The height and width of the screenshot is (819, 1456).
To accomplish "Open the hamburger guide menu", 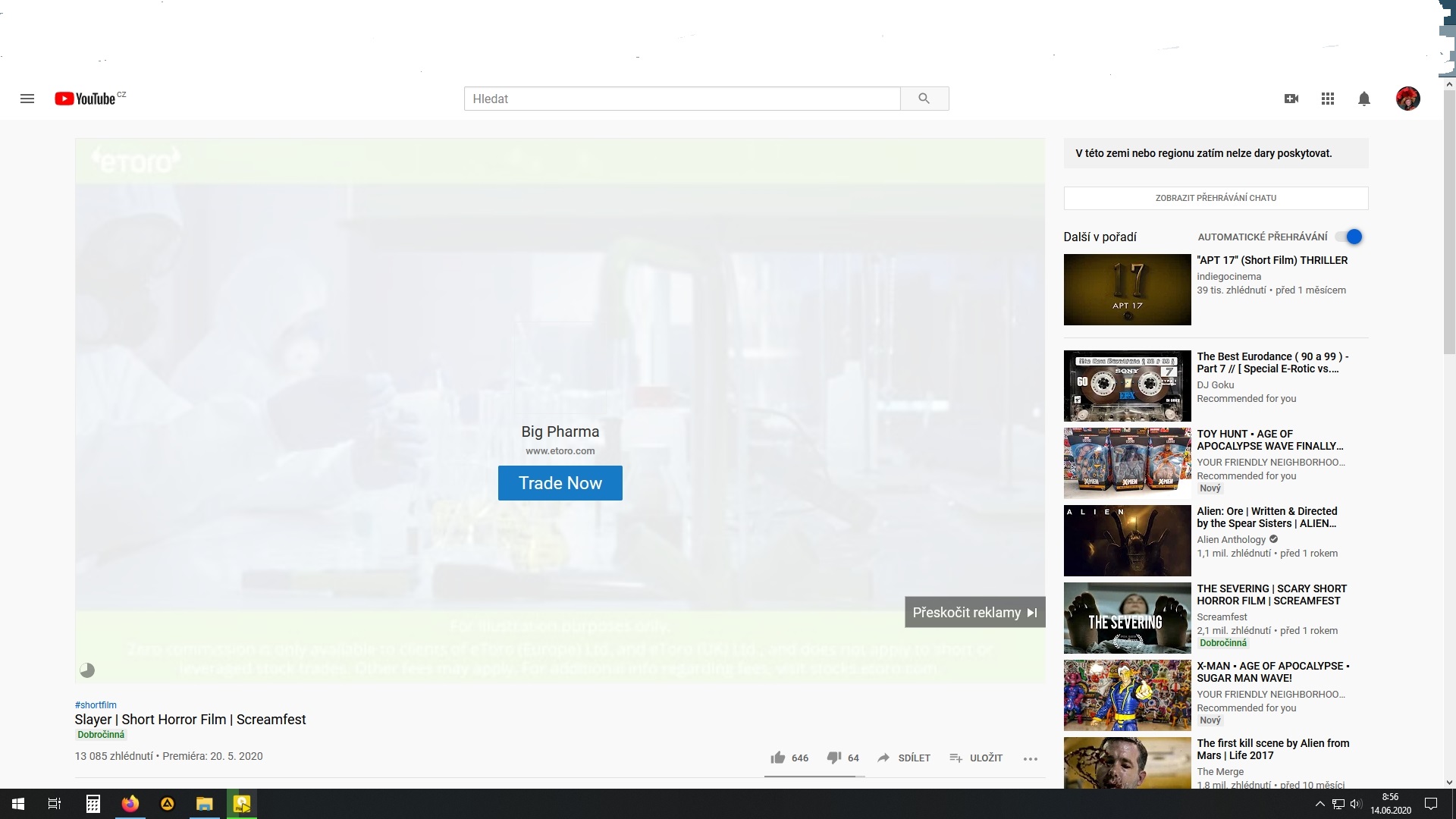I will [27, 99].
